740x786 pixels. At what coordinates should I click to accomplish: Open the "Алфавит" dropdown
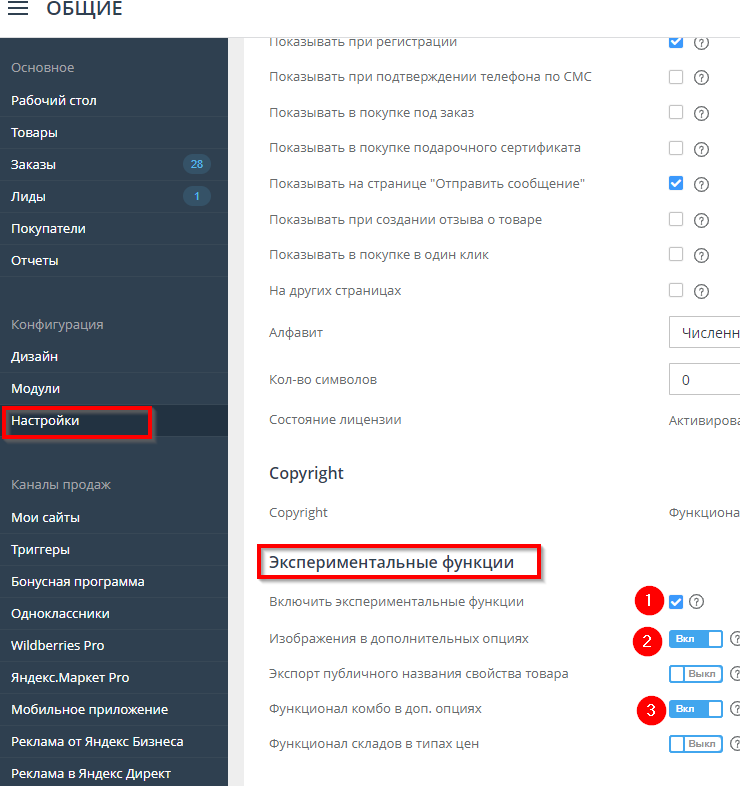pyautogui.click(x=704, y=332)
